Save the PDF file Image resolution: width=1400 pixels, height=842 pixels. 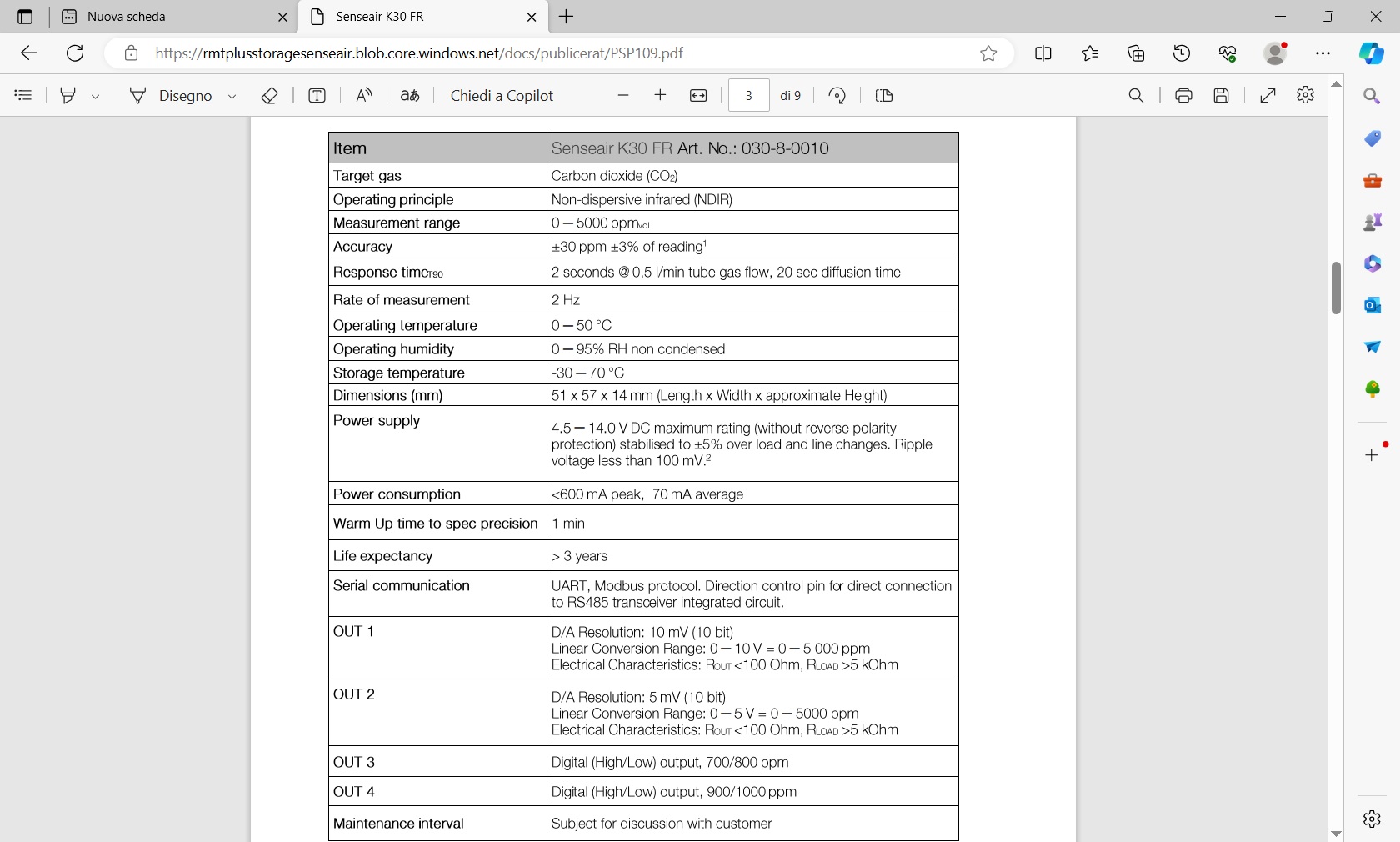point(1221,96)
